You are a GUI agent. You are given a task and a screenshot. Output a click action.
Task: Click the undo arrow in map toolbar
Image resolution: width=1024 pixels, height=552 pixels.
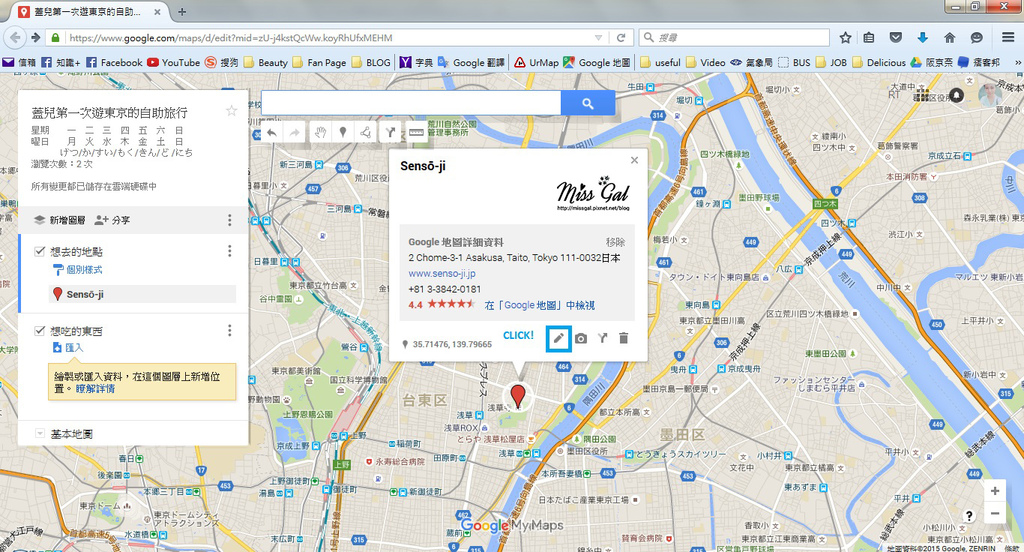(x=272, y=133)
